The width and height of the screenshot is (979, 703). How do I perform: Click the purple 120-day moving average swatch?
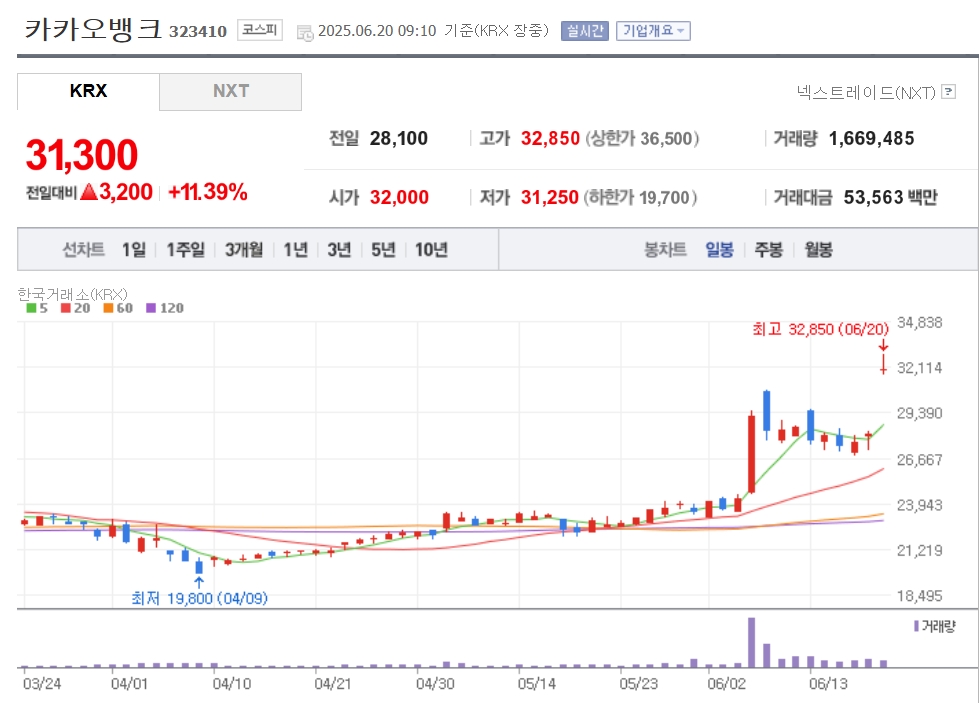(x=150, y=308)
